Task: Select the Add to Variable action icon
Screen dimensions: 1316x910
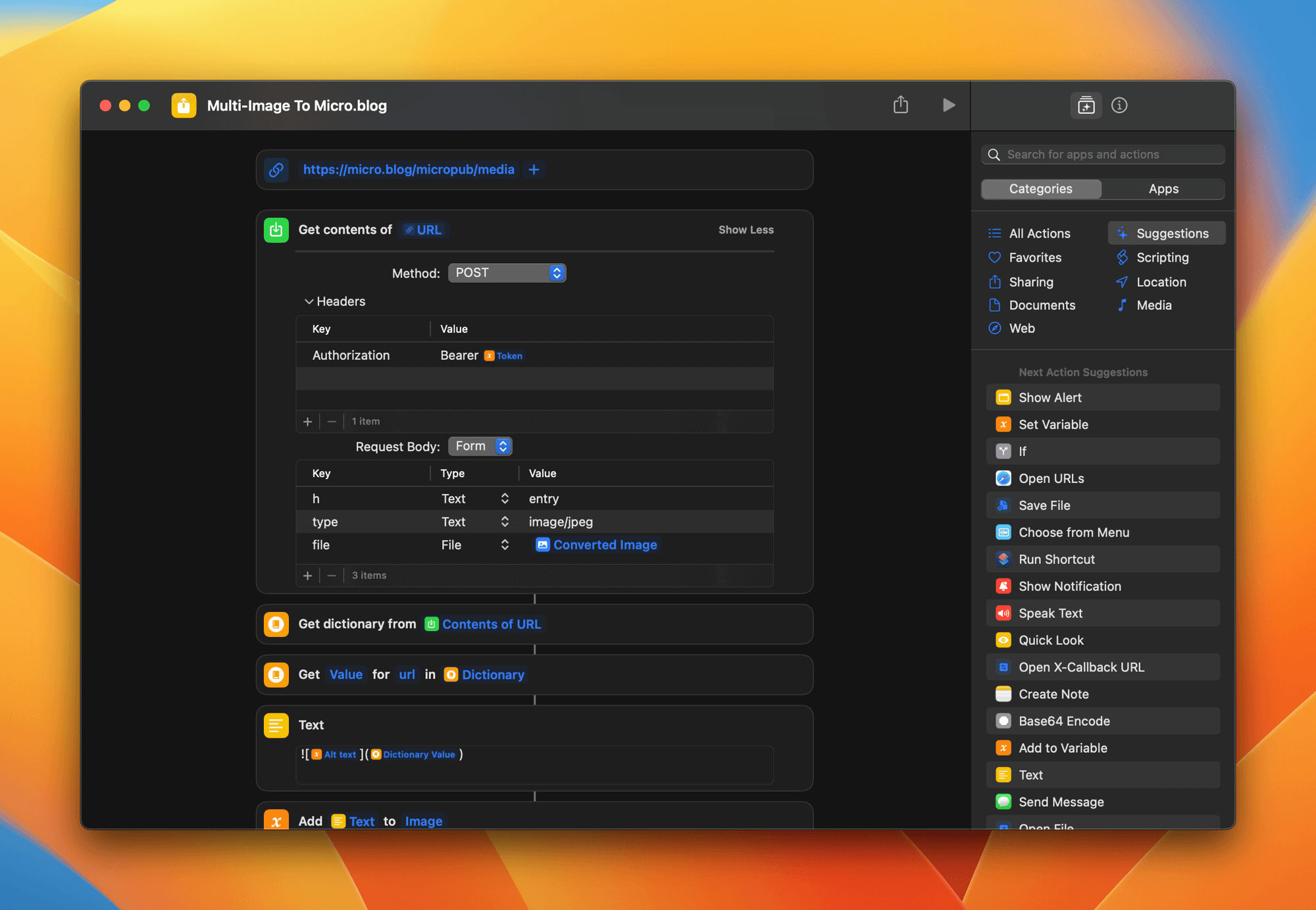Action: pos(276,820)
